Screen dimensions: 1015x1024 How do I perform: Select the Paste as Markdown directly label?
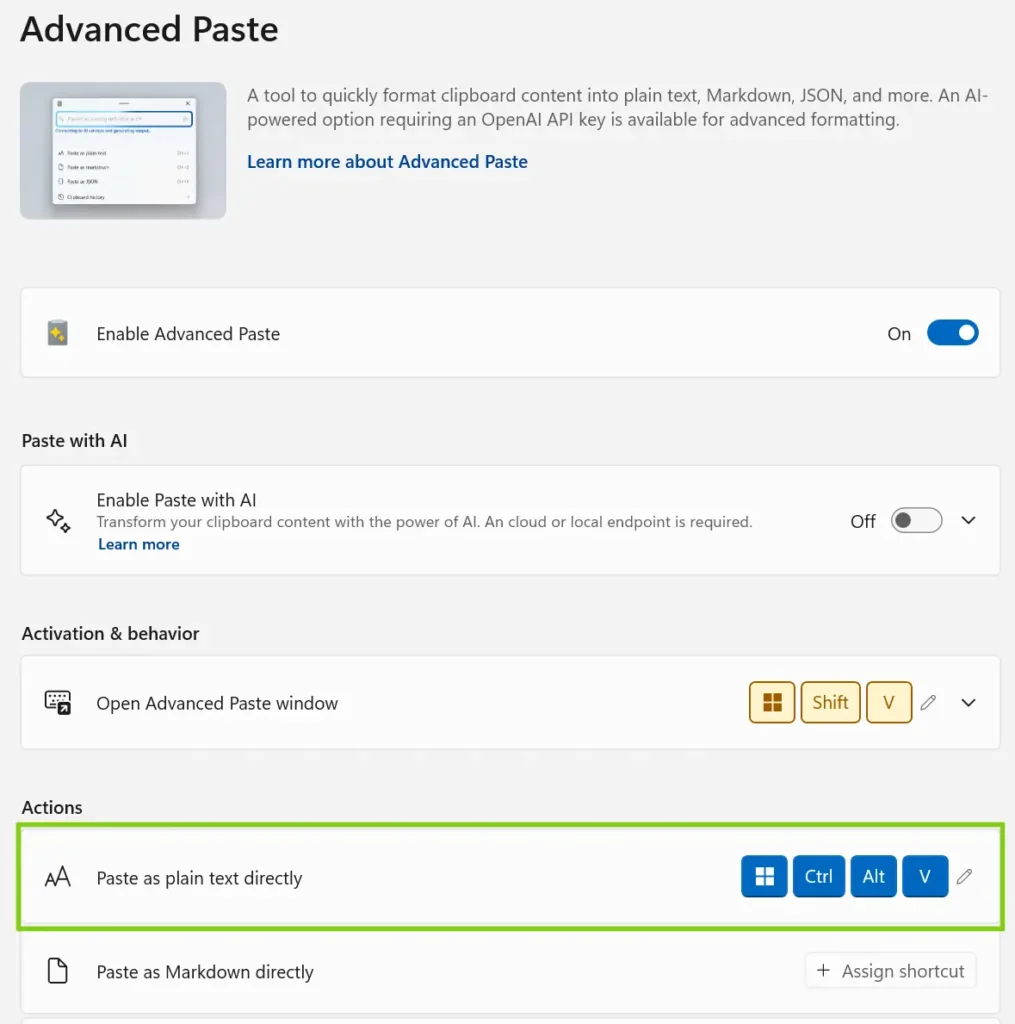[205, 972]
